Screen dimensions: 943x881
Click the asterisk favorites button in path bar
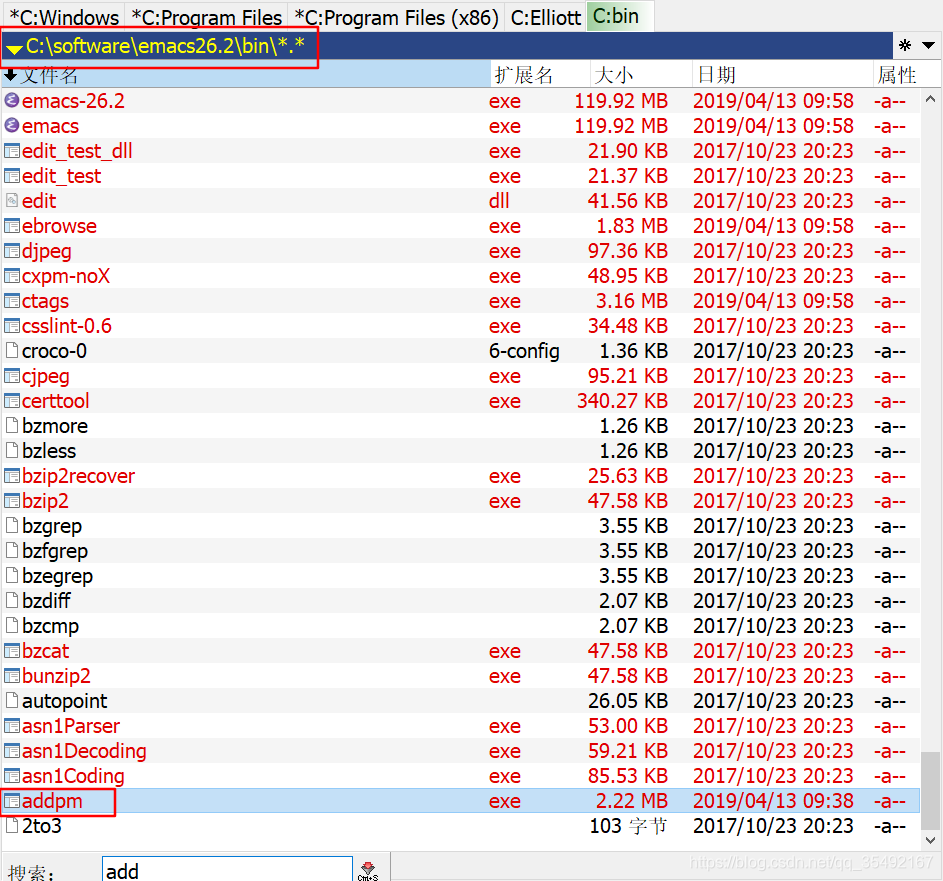tap(905, 45)
